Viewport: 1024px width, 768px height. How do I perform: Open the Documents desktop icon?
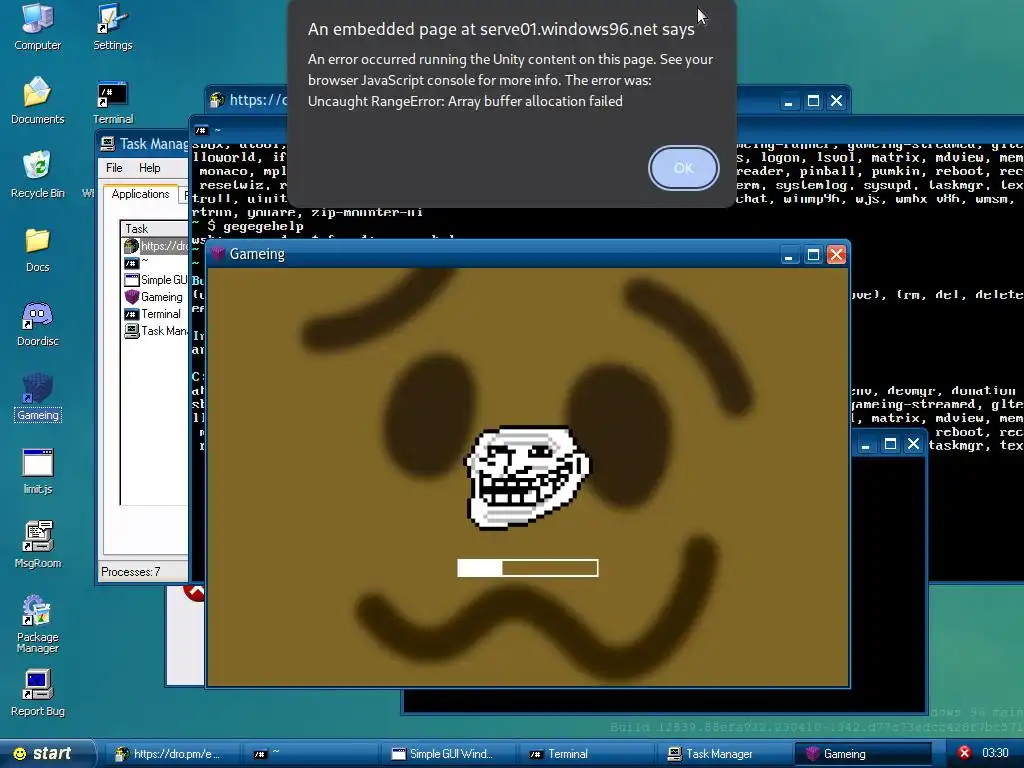[x=37, y=101]
